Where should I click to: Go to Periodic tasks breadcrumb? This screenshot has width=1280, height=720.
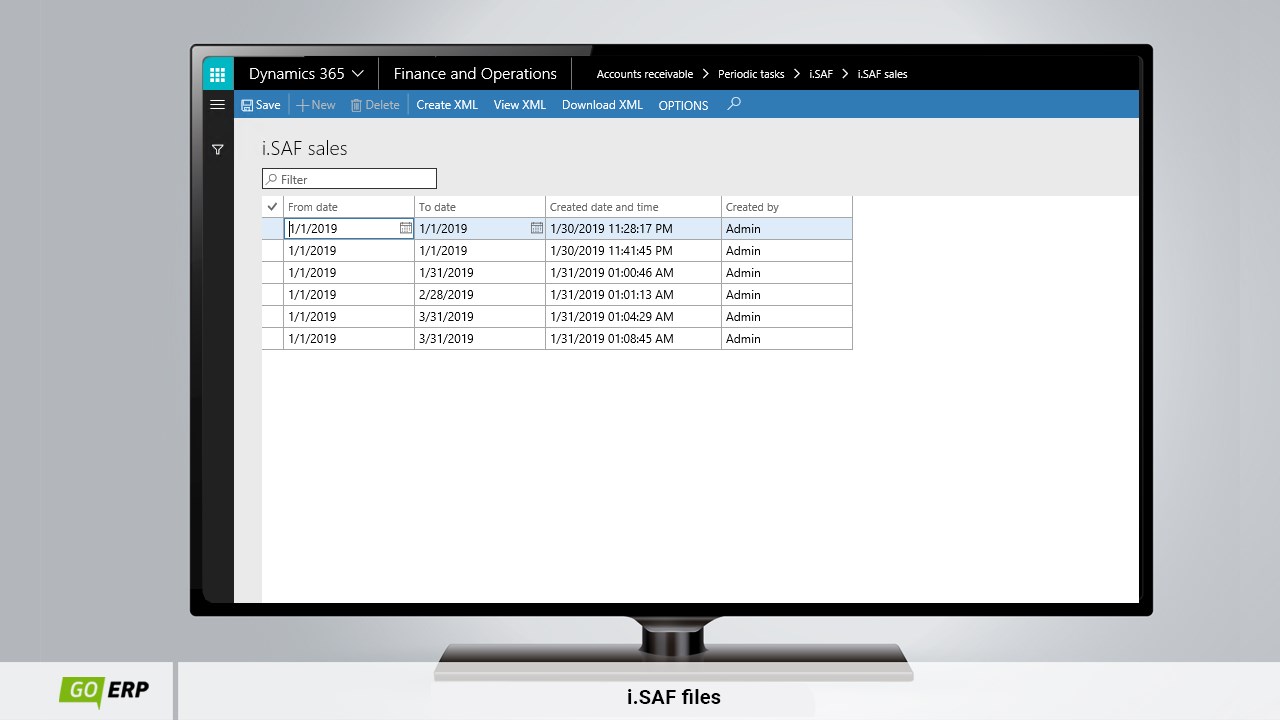pos(751,74)
